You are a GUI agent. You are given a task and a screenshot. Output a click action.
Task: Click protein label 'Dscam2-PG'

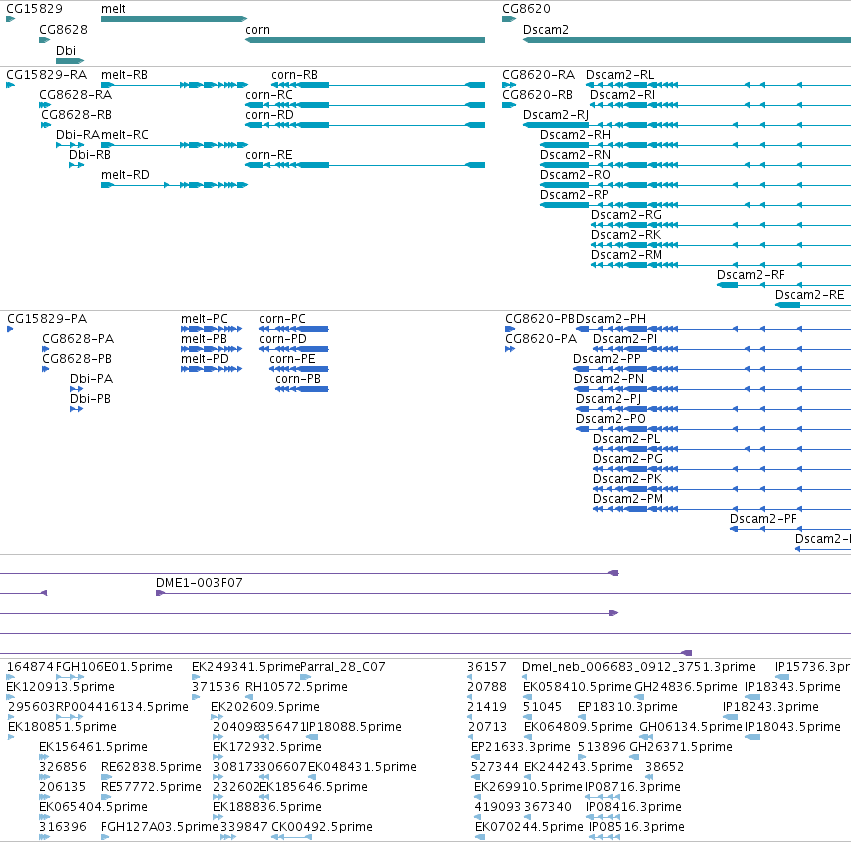pos(628,459)
